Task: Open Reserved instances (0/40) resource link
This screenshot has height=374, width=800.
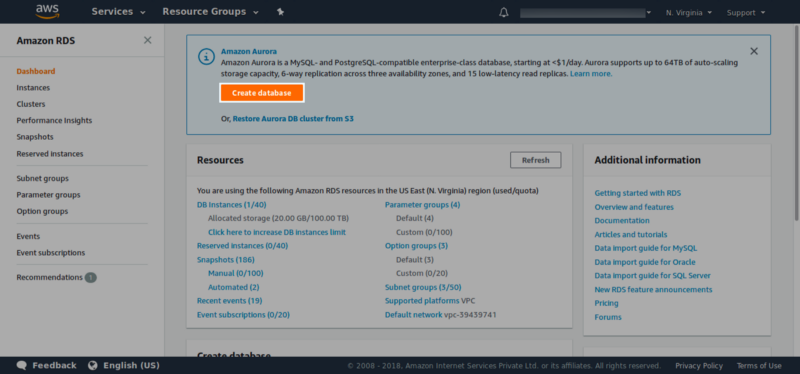Action: click(242, 245)
